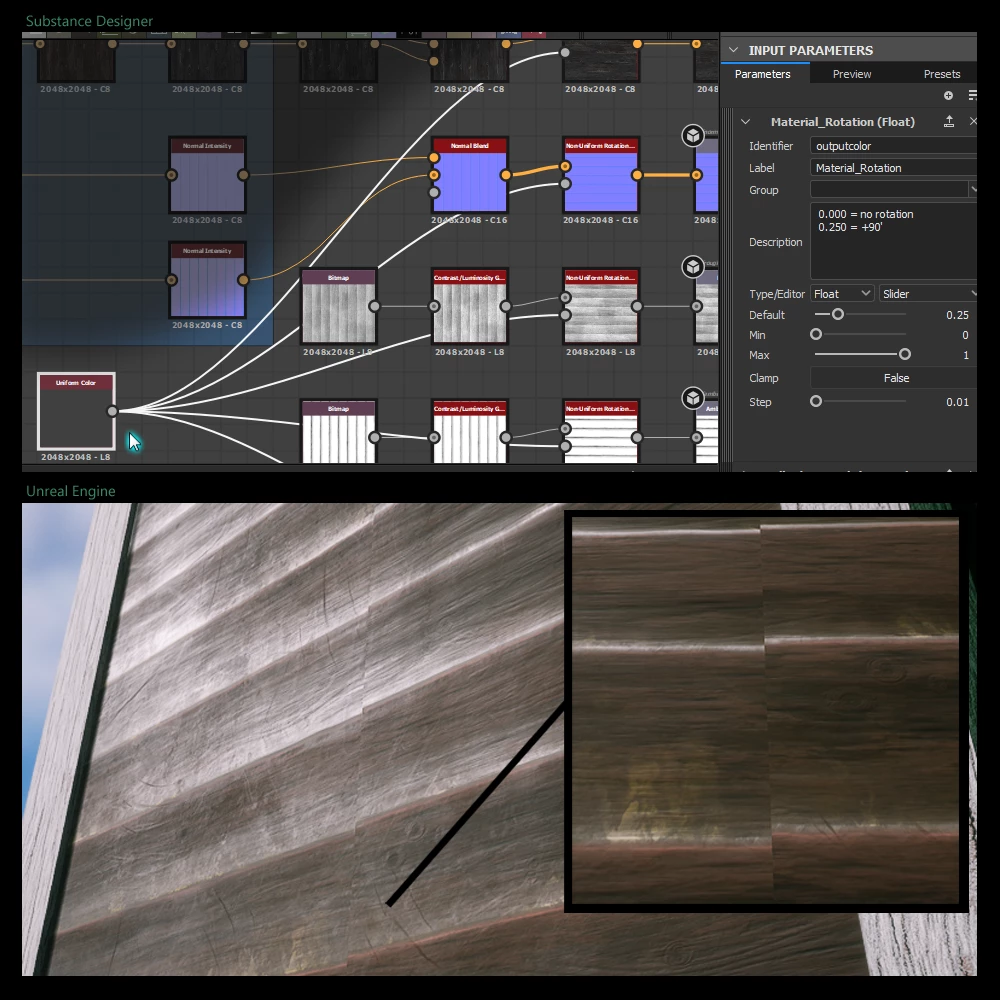Image resolution: width=1000 pixels, height=1000 pixels.
Task: Select the Normal Blend node
Action: click(469, 175)
